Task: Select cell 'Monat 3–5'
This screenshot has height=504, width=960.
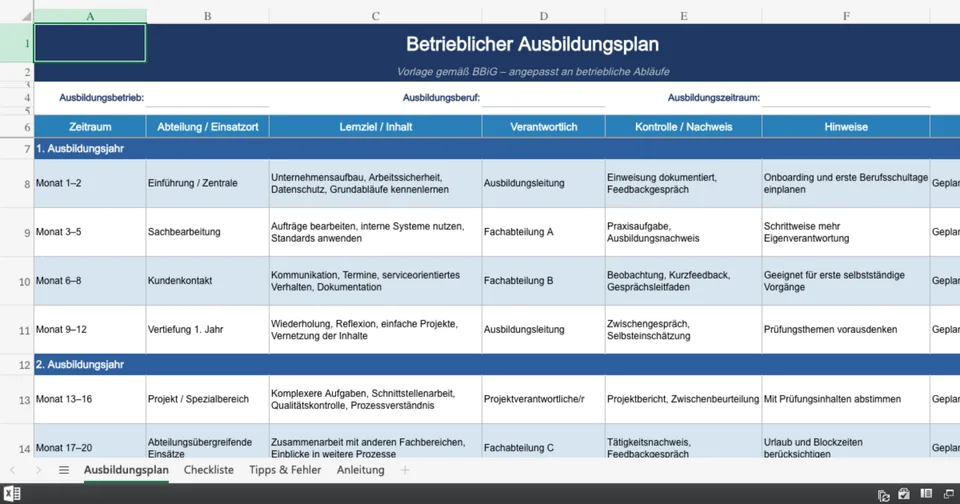Action: click(90, 232)
